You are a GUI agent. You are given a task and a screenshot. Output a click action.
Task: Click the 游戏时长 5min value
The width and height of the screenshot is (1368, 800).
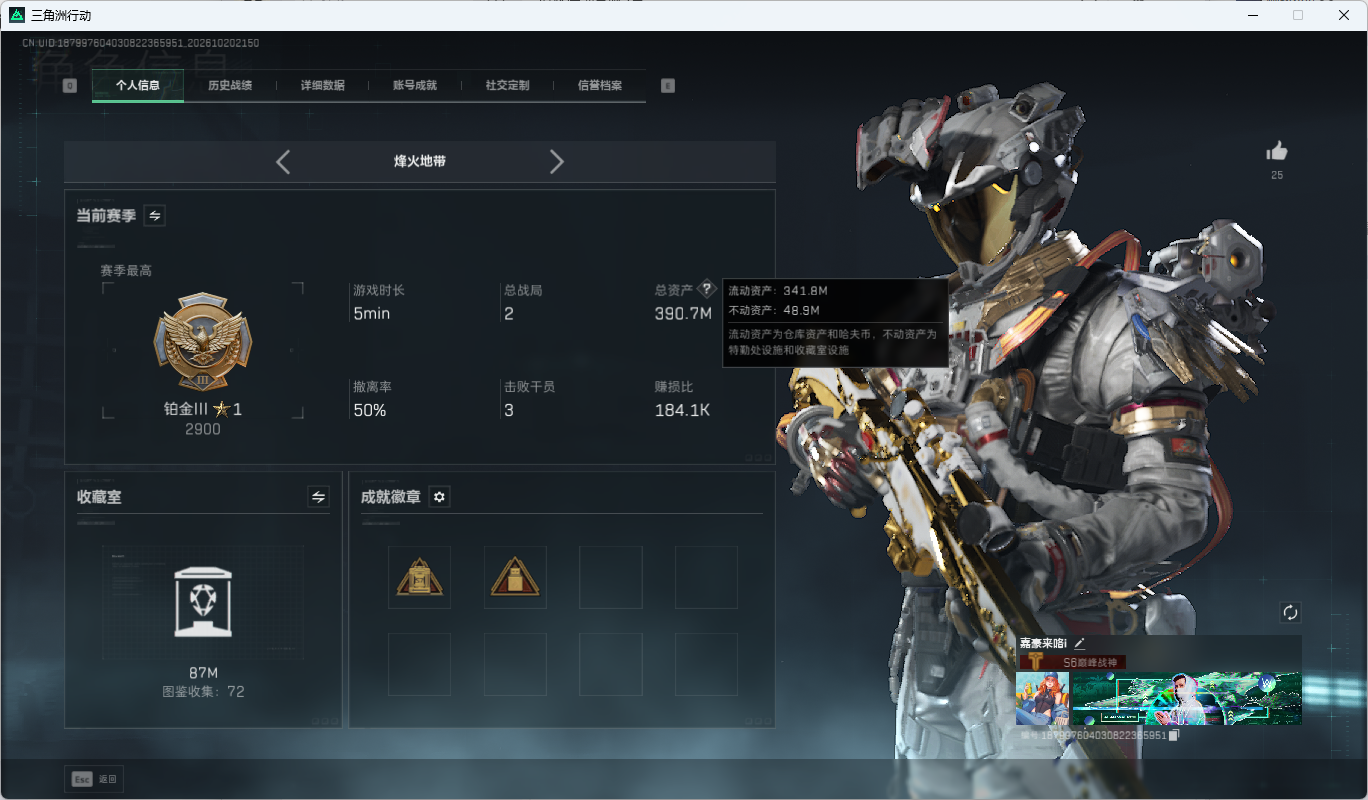coord(372,314)
